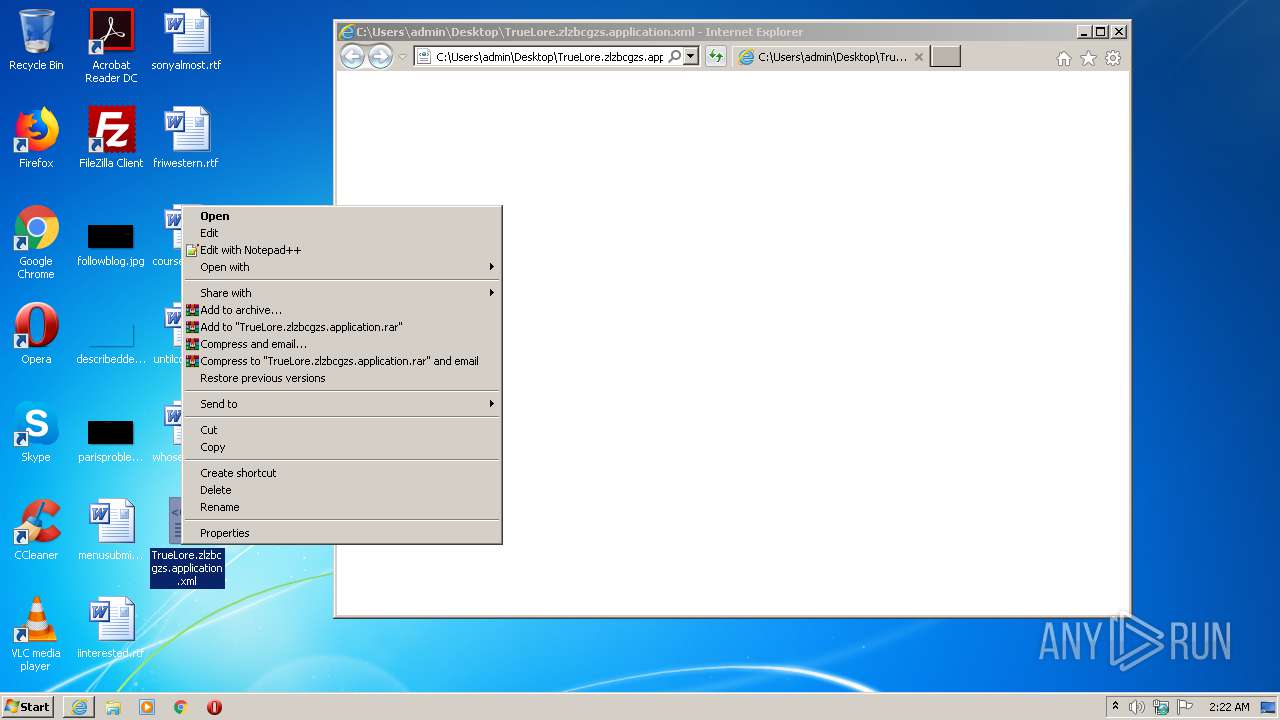Expand the address bar autocomplete dropdown
The image size is (1280, 720).
coord(691,57)
